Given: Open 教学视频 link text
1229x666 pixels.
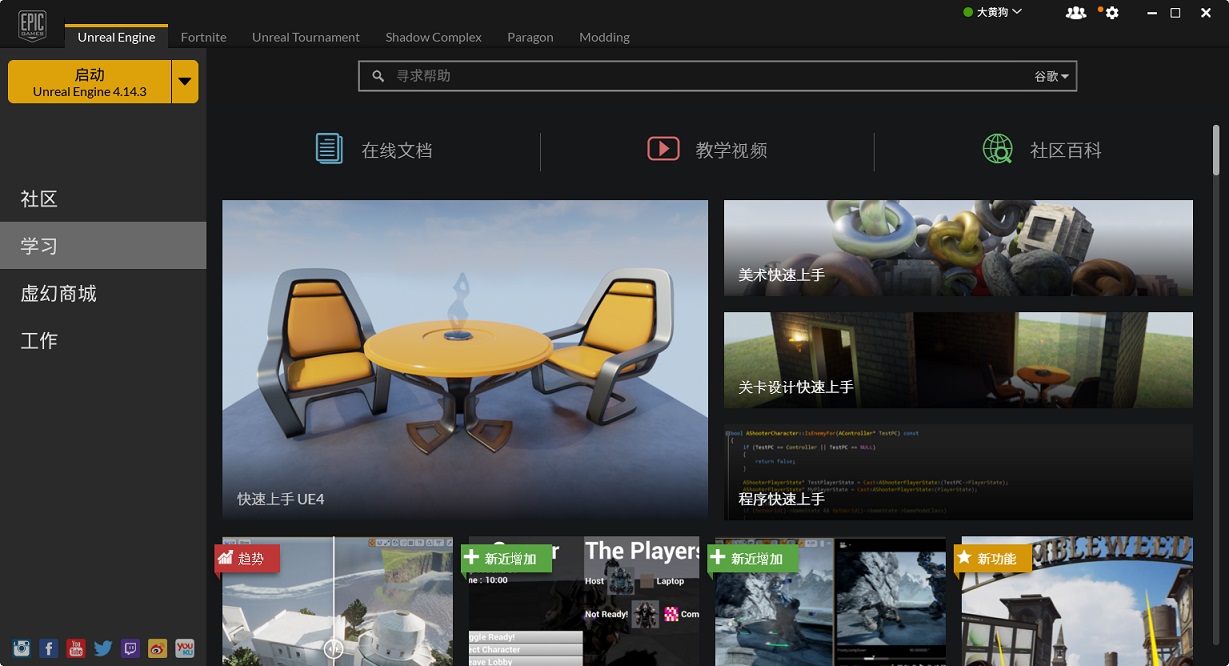Looking at the screenshot, I should pyautogui.click(x=731, y=150).
